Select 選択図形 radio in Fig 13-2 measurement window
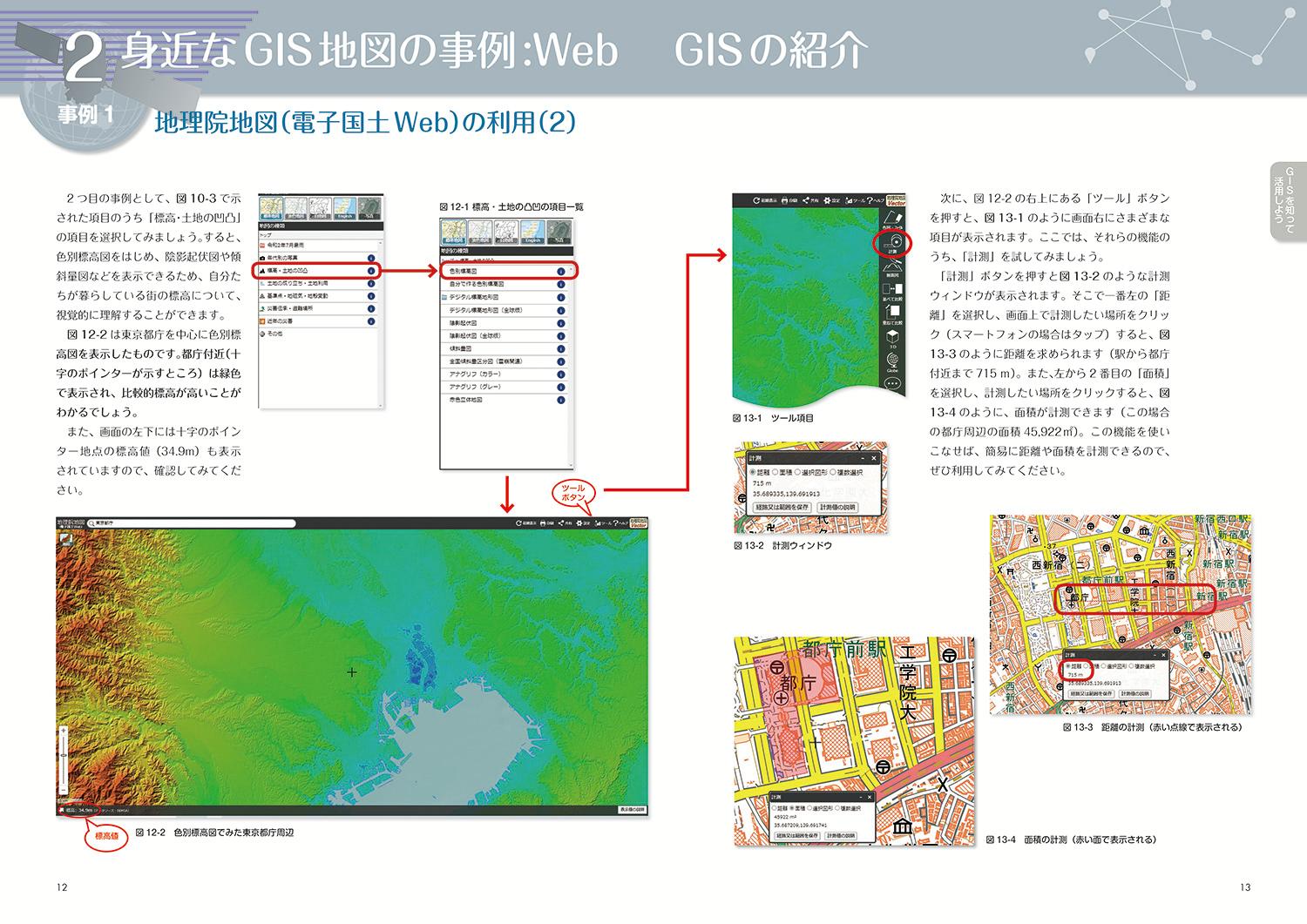The width and height of the screenshot is (1307, 924). 797,472
